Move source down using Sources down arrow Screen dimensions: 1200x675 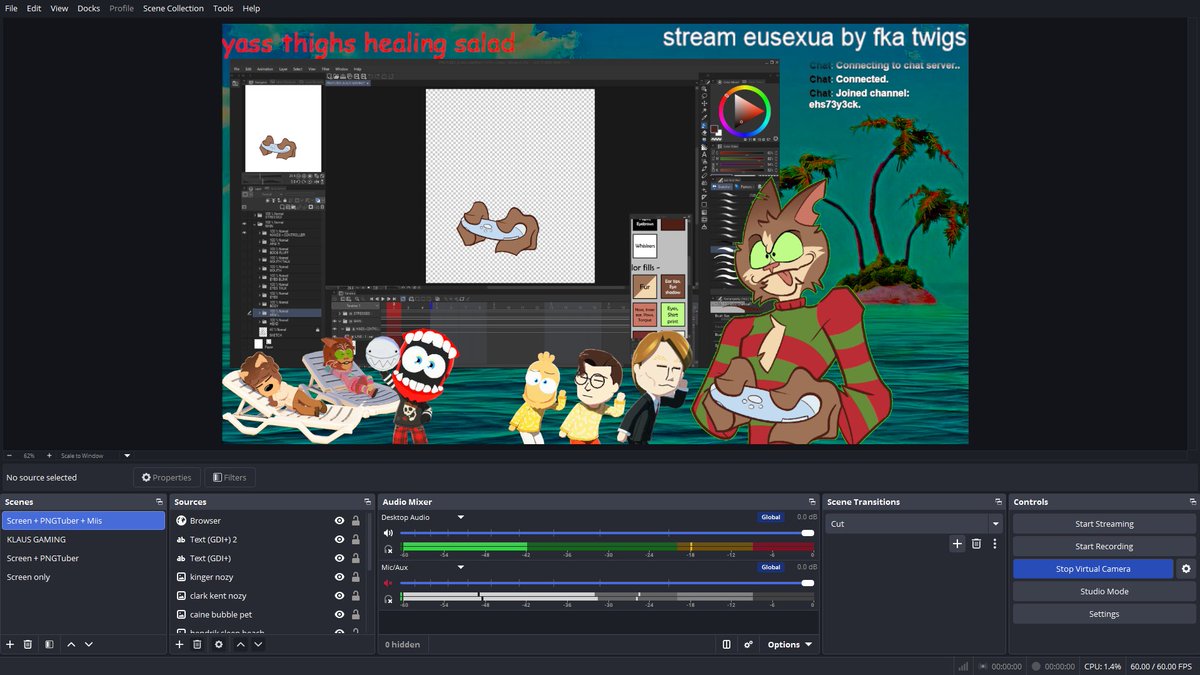tap(258, 645)
